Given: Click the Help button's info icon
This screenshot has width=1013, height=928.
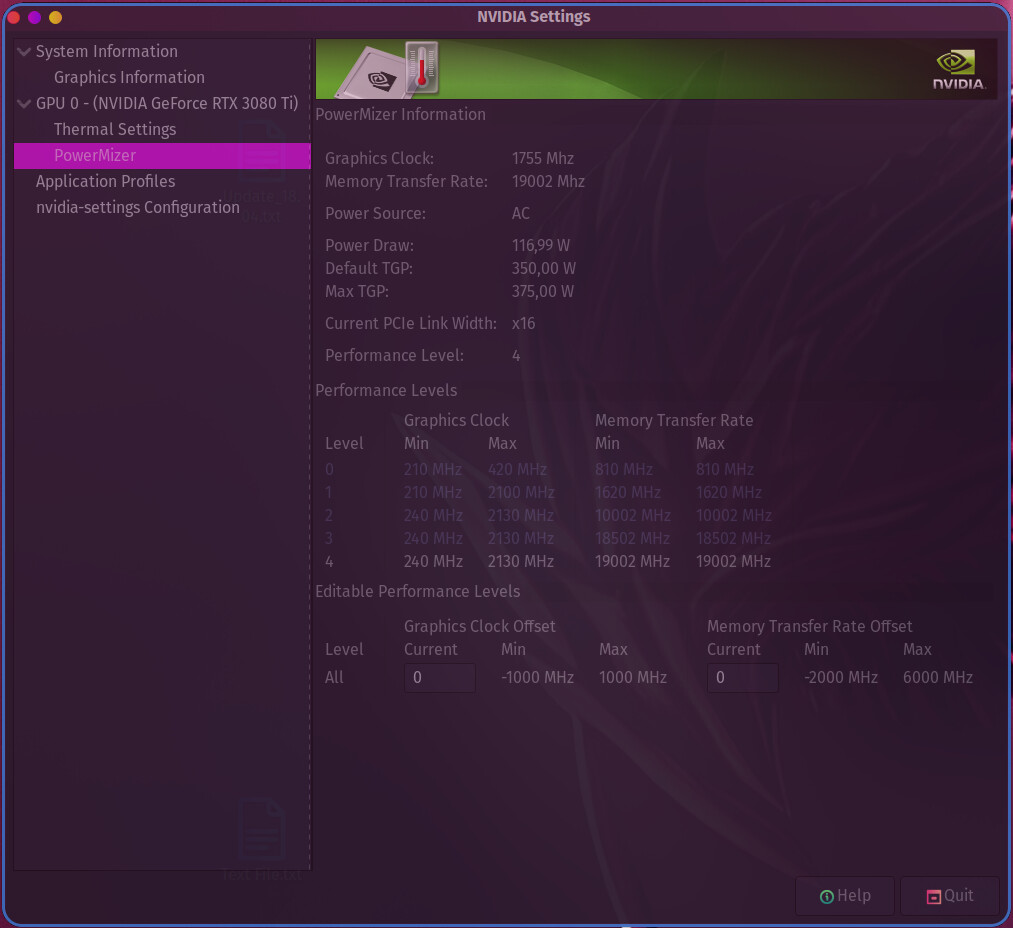Looking at the screenshot, I should [x=826, y=897].
